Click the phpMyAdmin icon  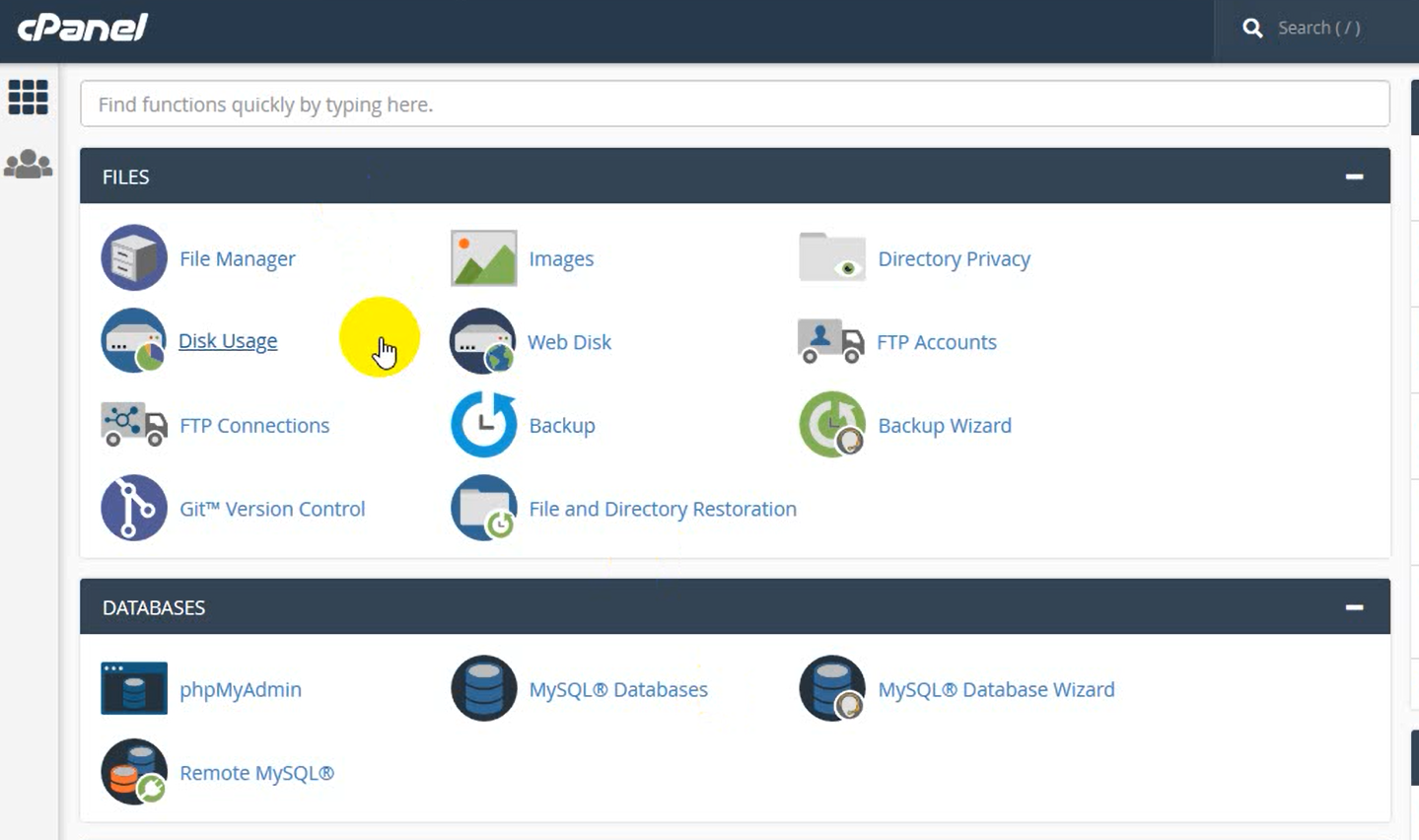134,689
